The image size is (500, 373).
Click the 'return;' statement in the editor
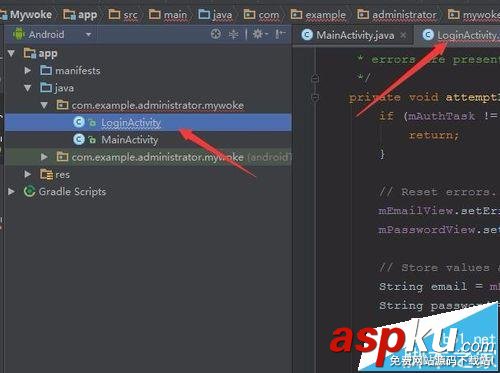[434, 135]
